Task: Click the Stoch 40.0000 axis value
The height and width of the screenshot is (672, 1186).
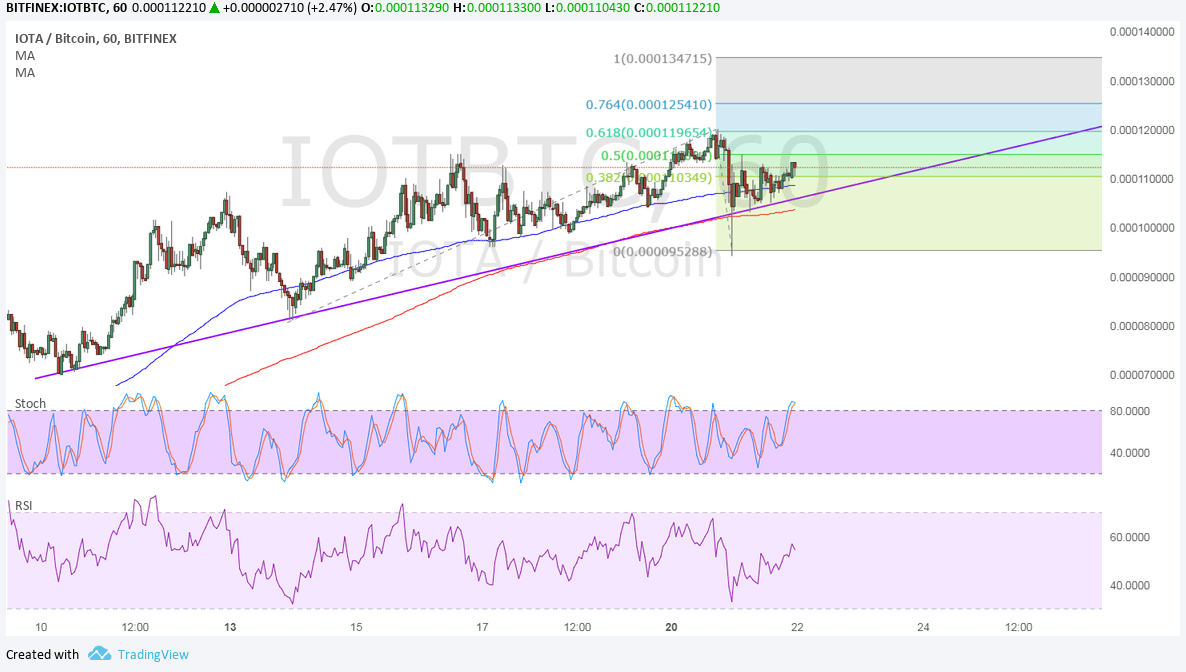Action: point(1129,453)
